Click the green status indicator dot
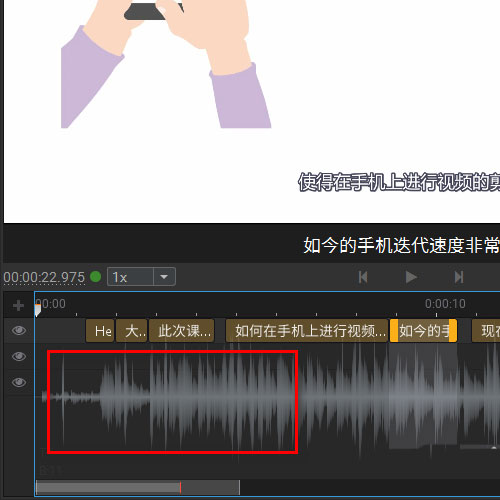The width and height of the screenshot is (500, 500). point(96,277)
